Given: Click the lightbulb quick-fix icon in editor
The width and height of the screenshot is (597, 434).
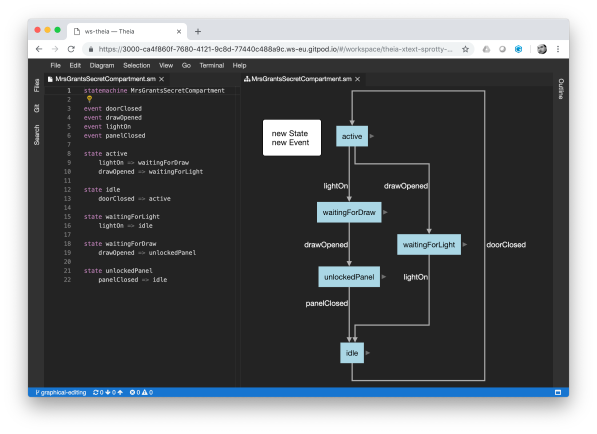Looking at the screenshot, I should pyautogui.click(x=89, y=99).
